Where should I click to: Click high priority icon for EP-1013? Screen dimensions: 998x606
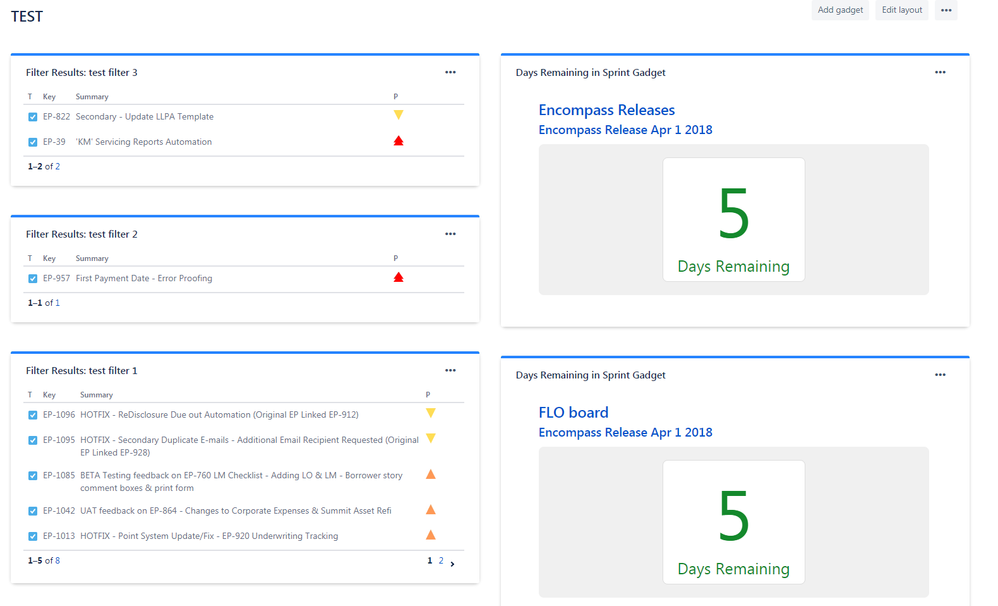click(431, 535)
